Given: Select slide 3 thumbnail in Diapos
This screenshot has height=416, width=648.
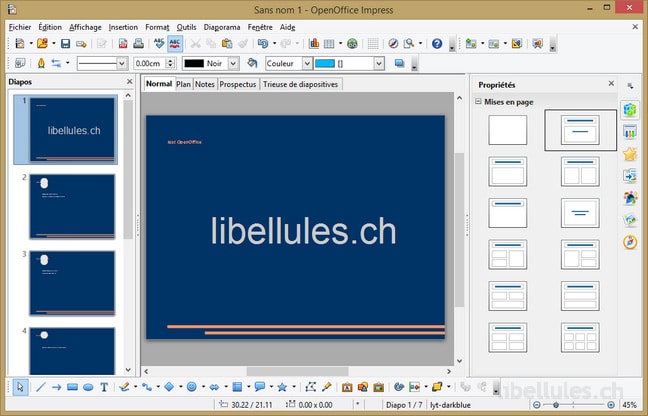Looking at the screenshot, I should (x=72, y=283).
